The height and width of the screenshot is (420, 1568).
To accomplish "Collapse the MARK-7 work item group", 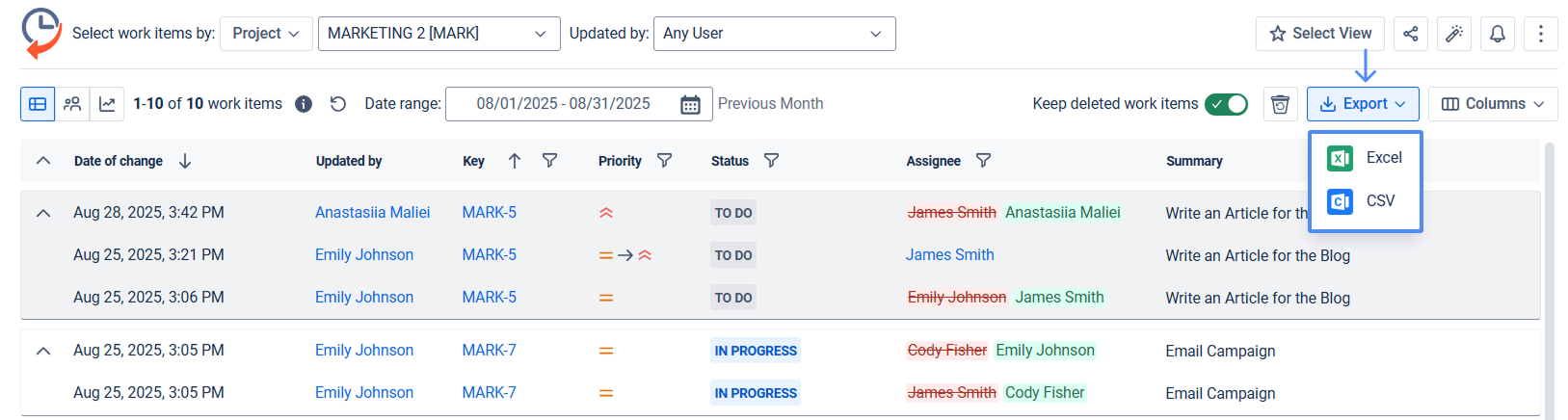I will tap(43, 351).
